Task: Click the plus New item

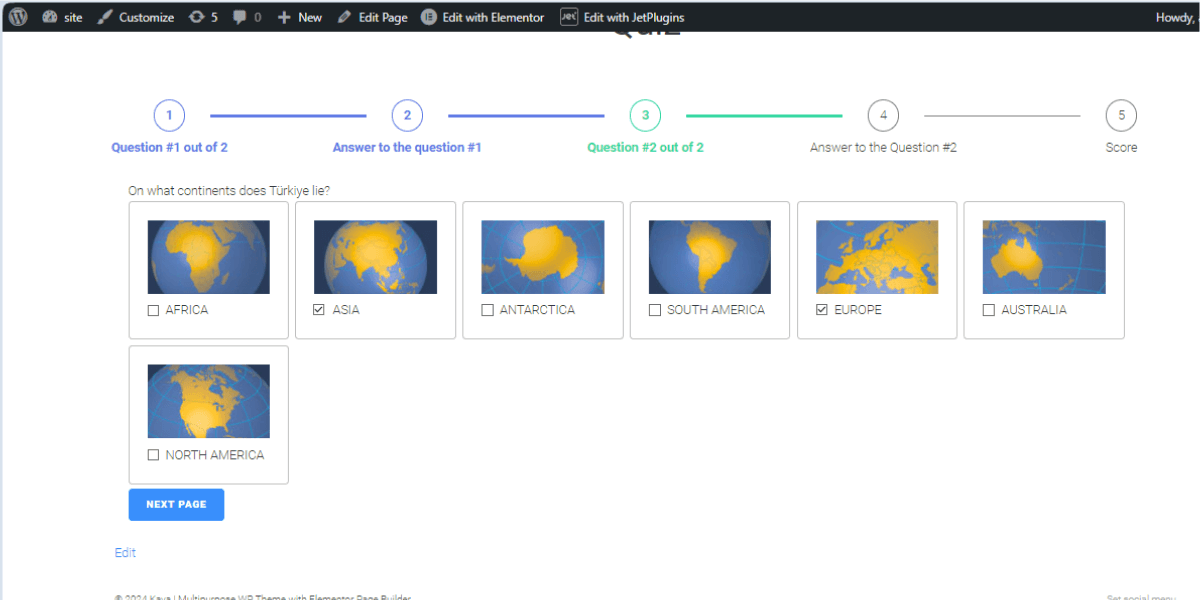Action: coord(299,17)
